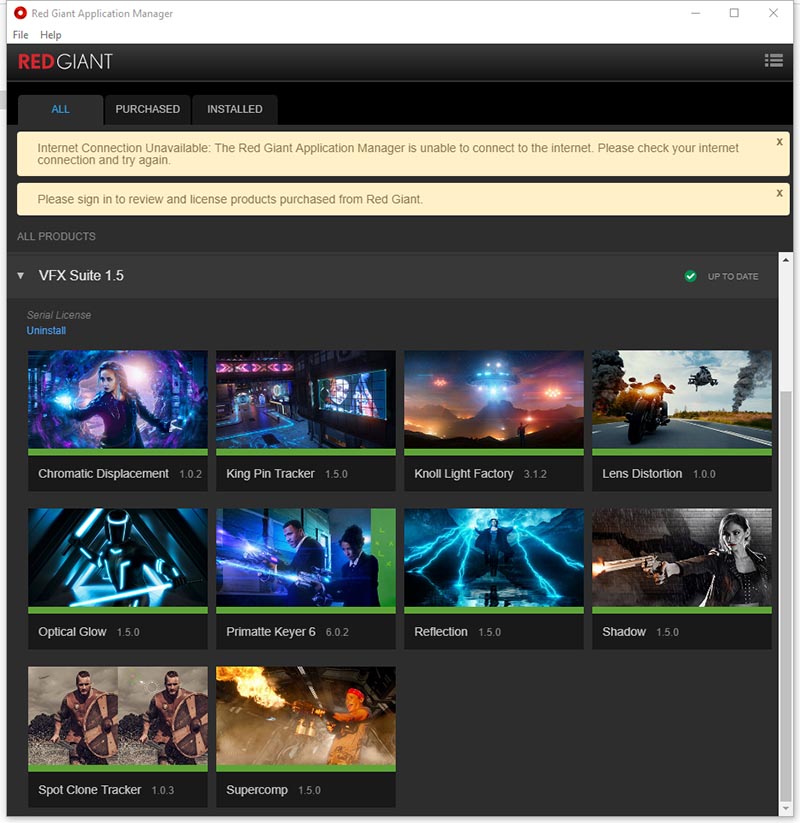Screen dimensions: 800x823
Task: Switch to the Purchased tab
Action: (x=147, y=109)
